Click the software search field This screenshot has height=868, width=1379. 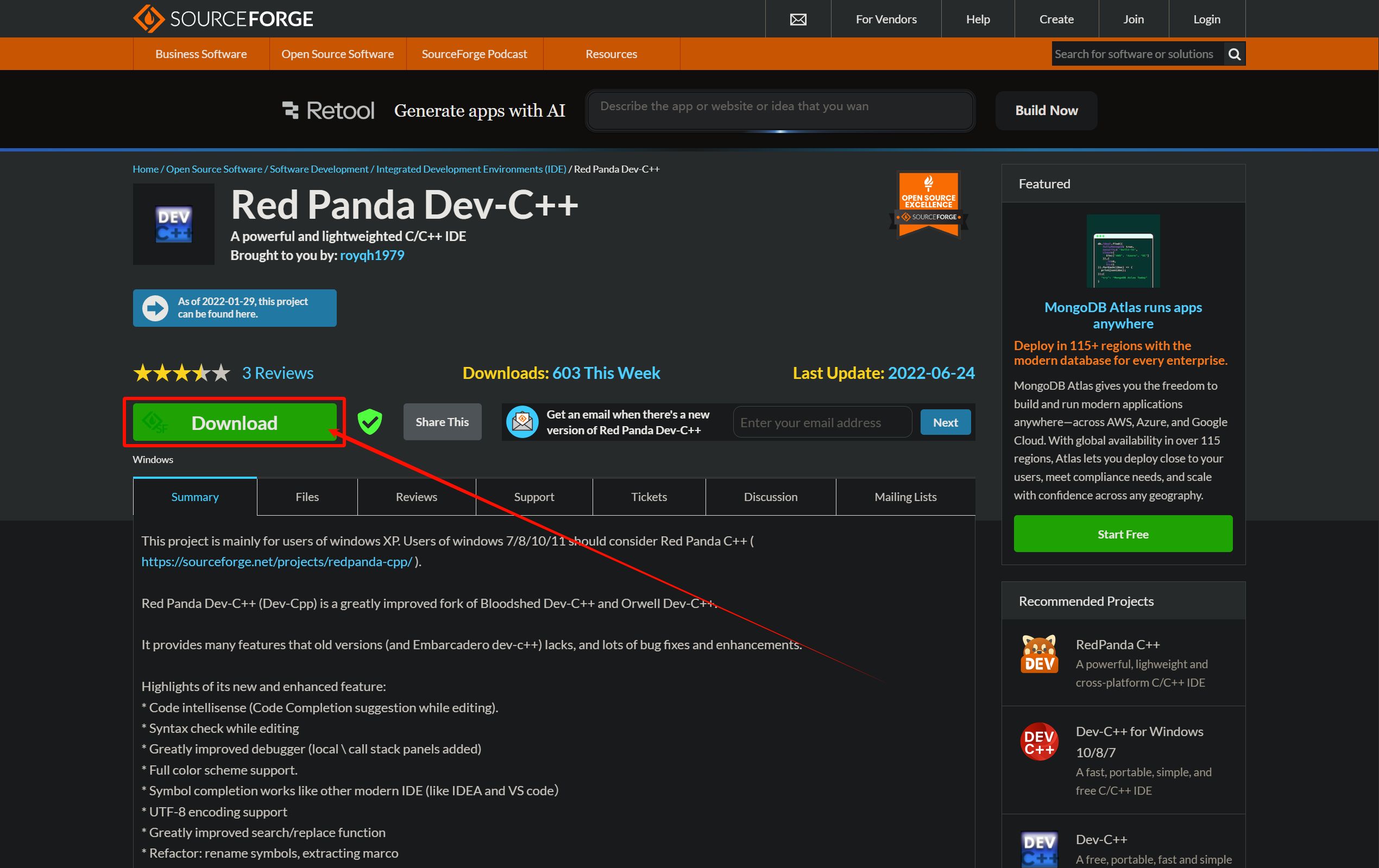tap(1137, 54)
